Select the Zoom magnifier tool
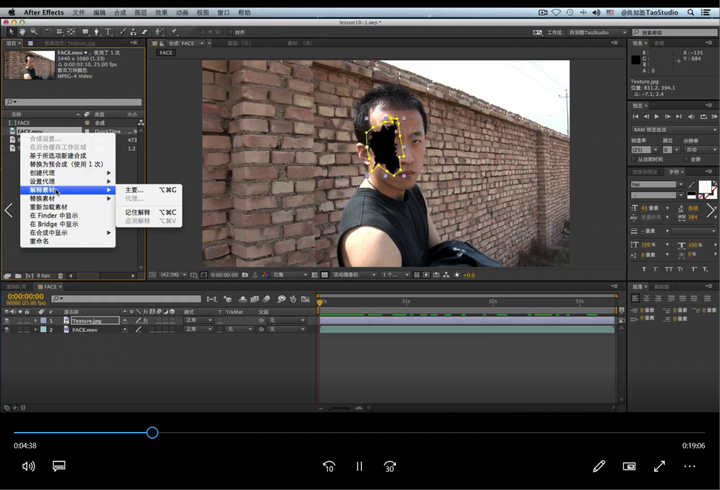Image resolution: width=720 pixels, height=490 pixels. click(x=34, y=32)
